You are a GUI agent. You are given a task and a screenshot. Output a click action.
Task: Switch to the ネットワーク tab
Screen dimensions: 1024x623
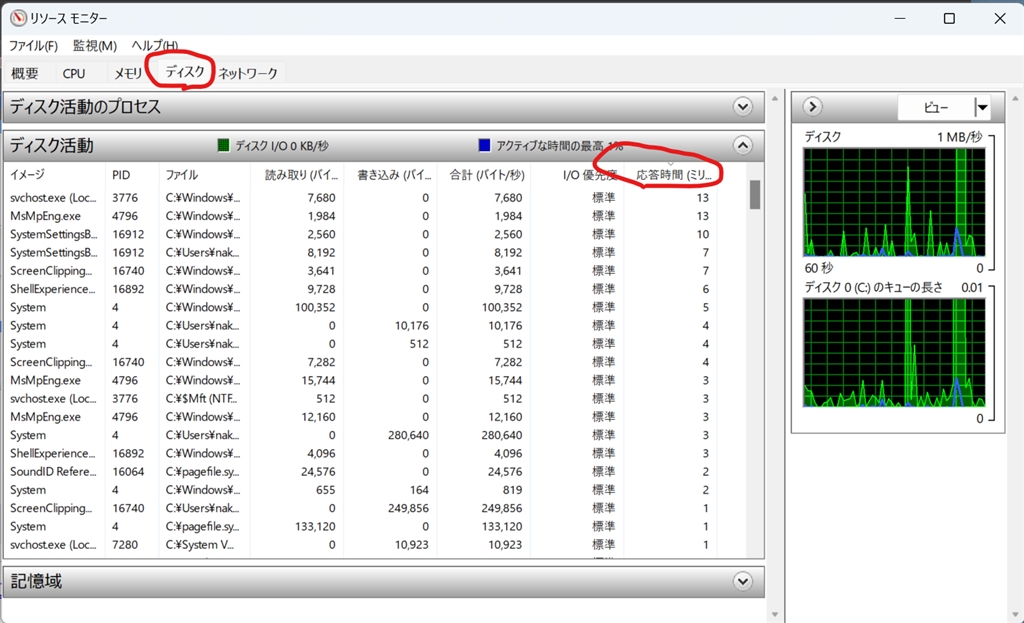tap(248, 73)
